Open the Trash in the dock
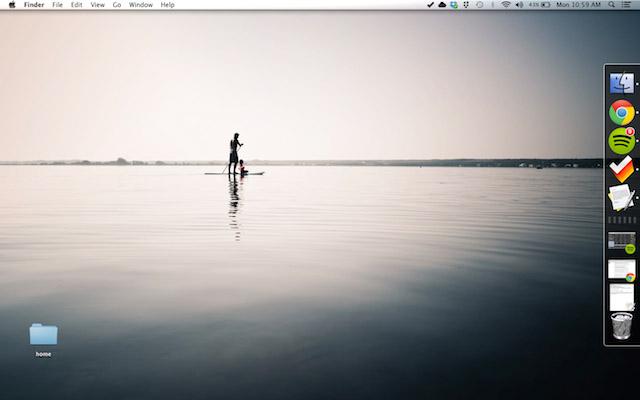Image resolution: width=640 pixels, height=400 pixels. pos(621,326)
